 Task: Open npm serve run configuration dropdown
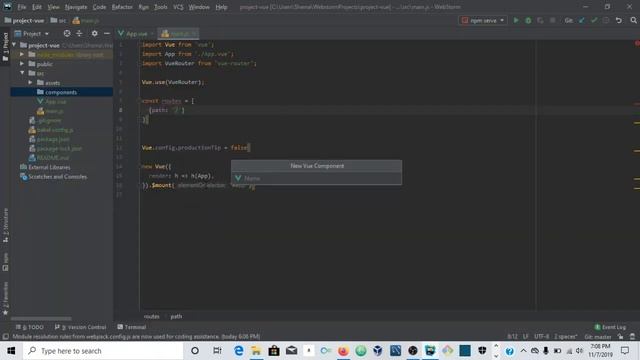pos(483,20)
